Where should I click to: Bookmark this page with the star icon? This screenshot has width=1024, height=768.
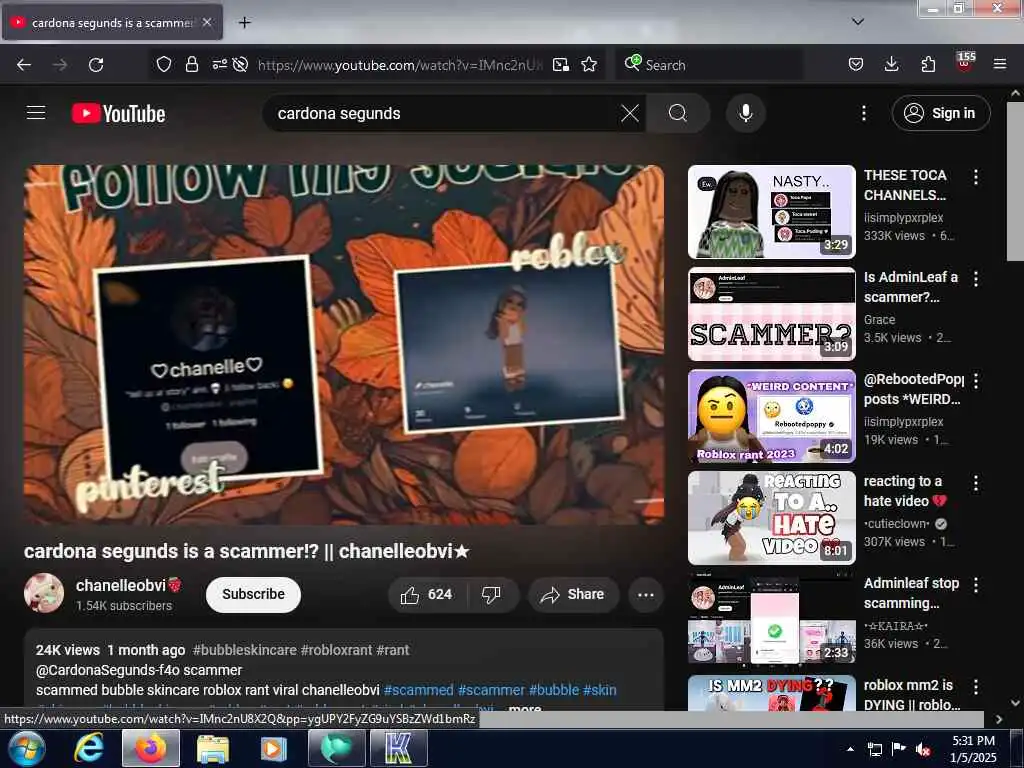coord(589,64)
